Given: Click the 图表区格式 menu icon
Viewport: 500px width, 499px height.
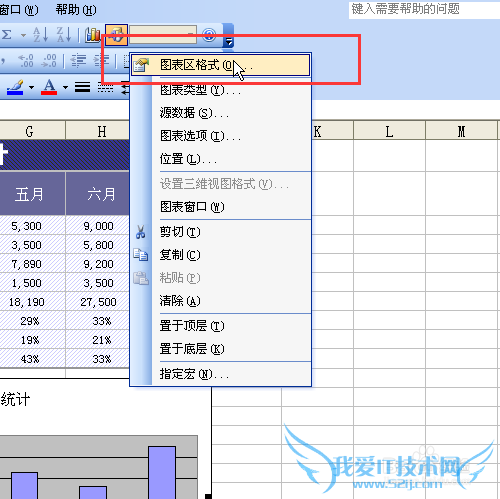Looking at the screenshot, I should click(141, 65).
